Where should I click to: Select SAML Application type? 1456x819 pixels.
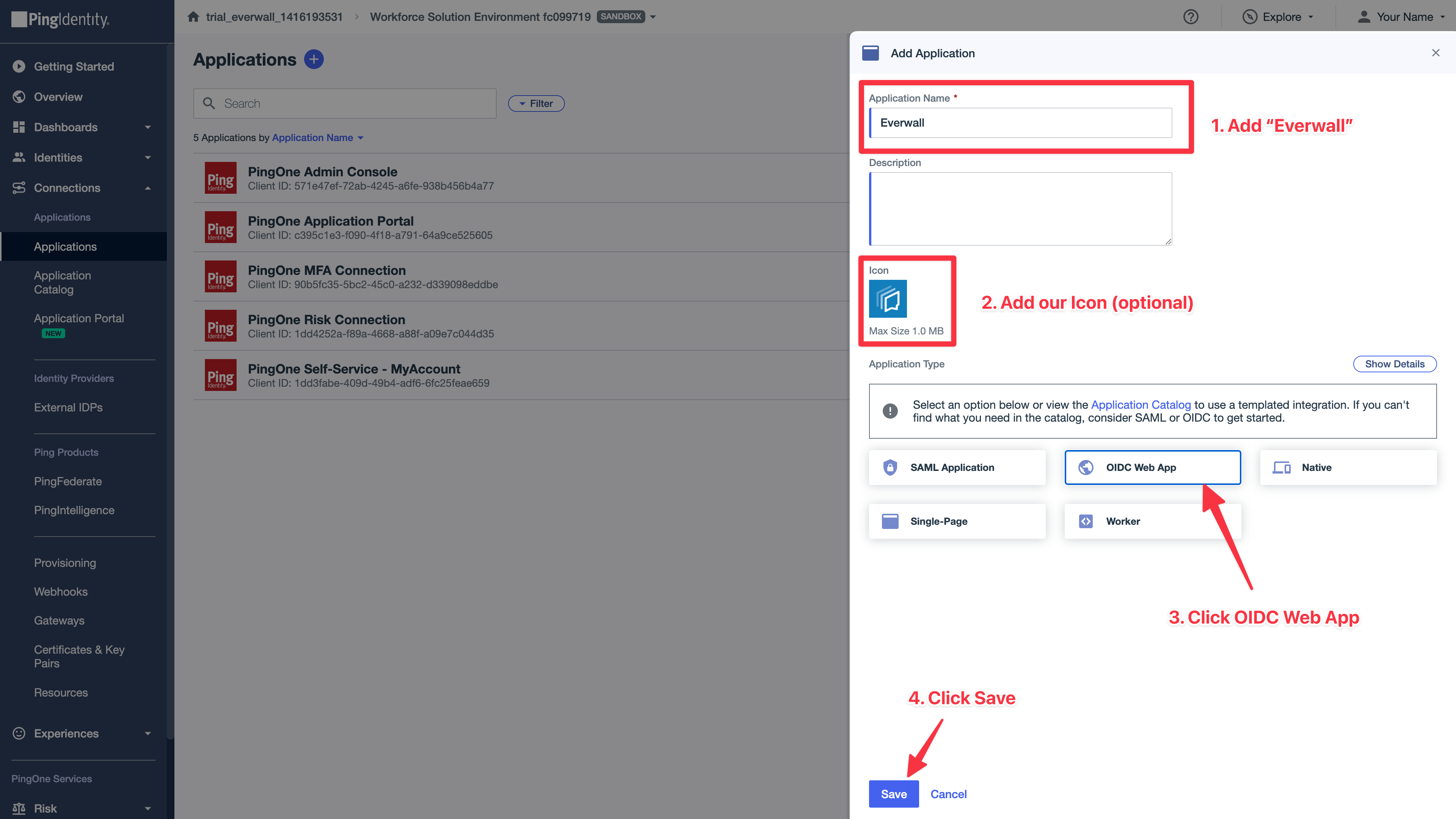[x=957, y=468]
